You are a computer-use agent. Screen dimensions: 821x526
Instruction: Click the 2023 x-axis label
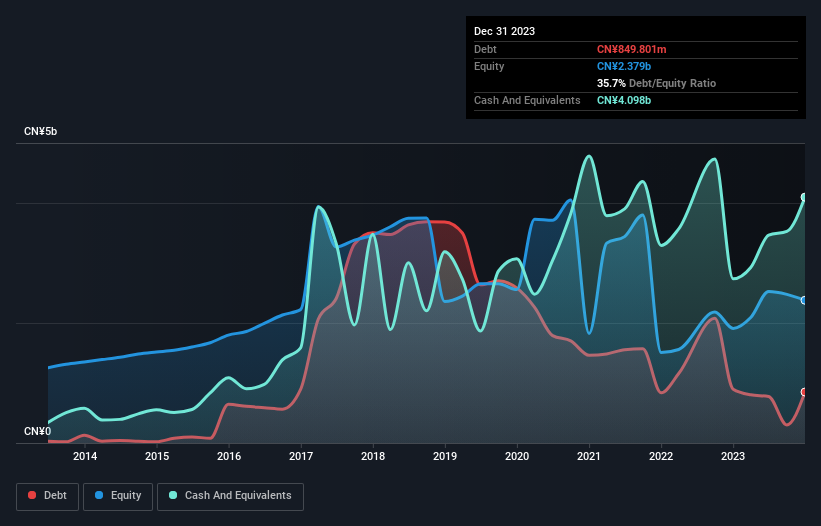733,456
